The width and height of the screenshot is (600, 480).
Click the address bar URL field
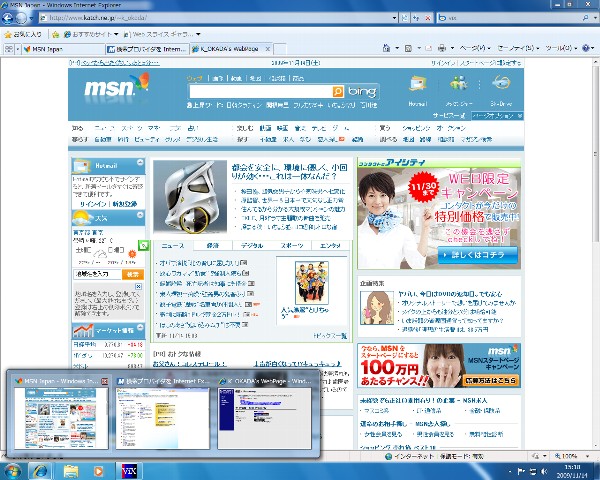(x=216, y=18)
